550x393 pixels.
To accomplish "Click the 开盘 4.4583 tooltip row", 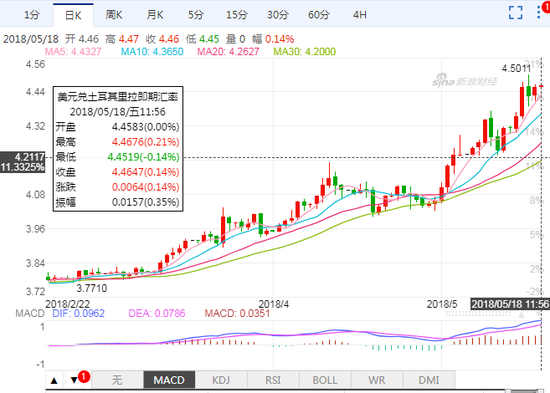I will [118, 127].
